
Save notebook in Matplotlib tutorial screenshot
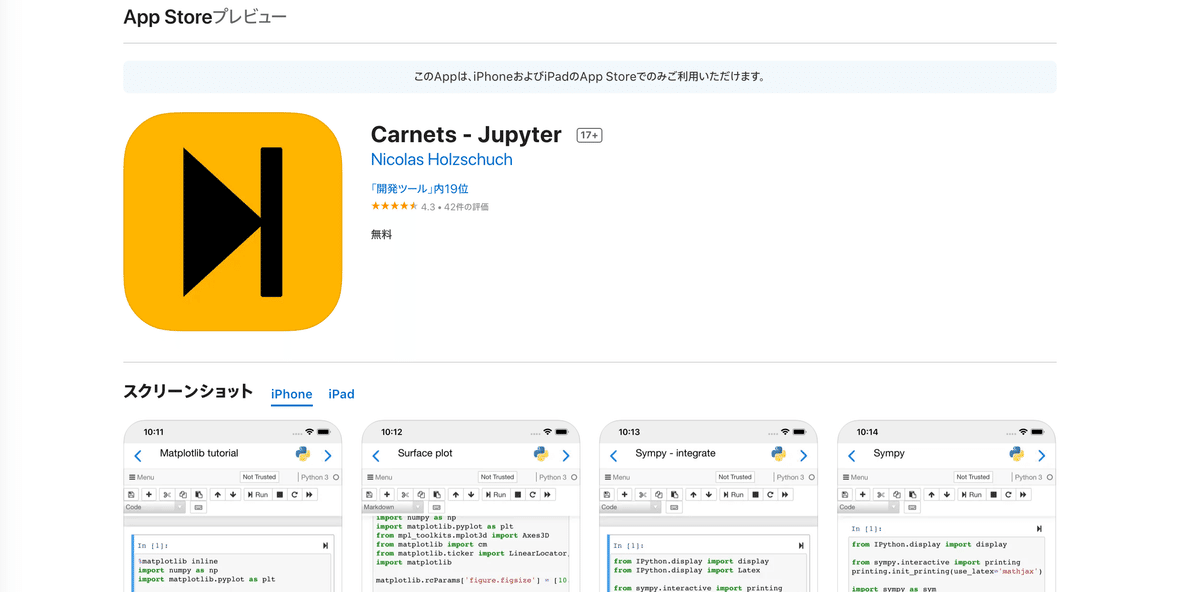[x=131, y=495]
